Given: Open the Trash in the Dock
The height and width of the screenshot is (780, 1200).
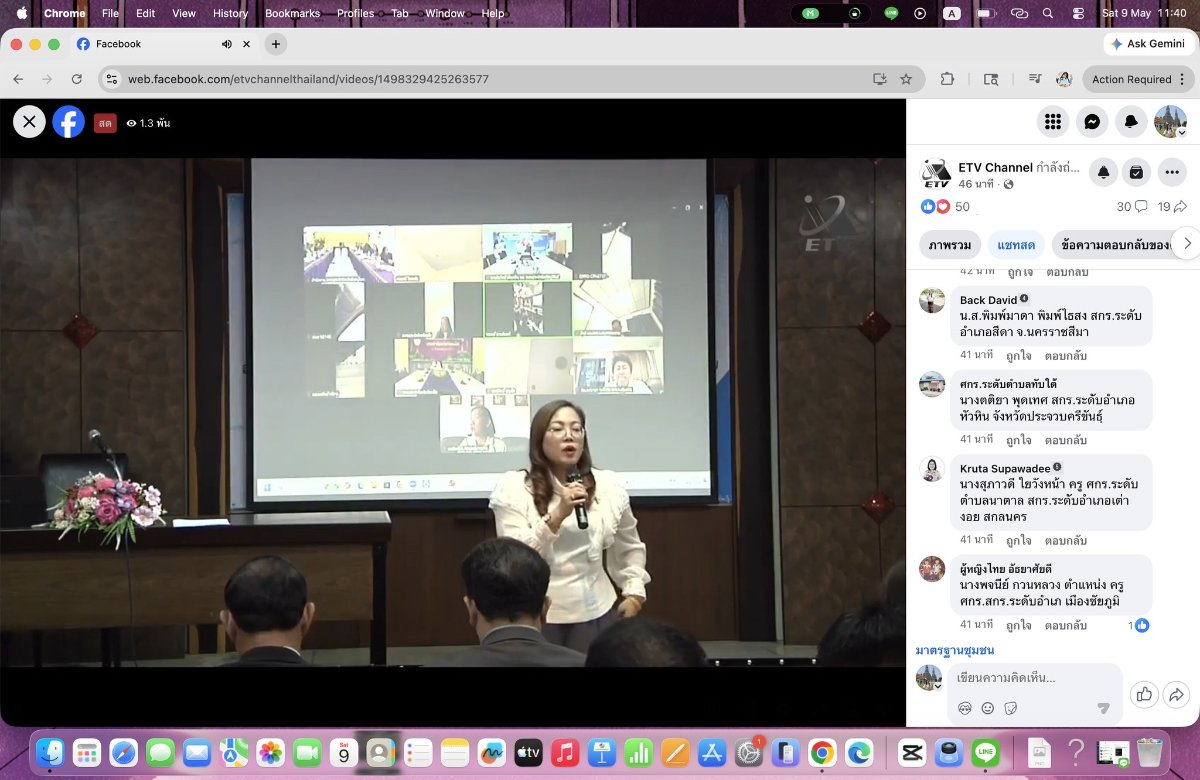Looking at the screenshot, I should [x=1150, y=752].
